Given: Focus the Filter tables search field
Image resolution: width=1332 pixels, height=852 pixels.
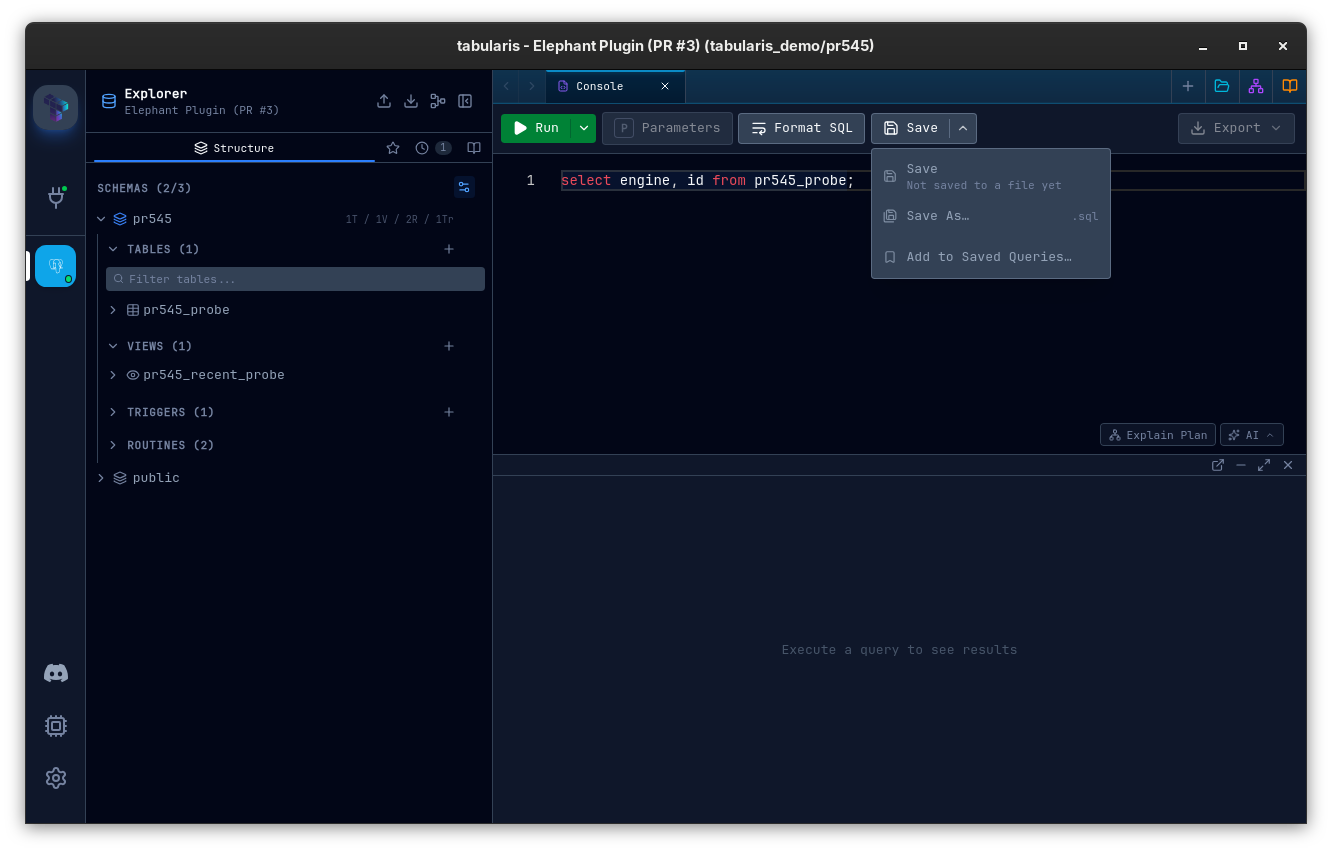Looking at the screenshot, I should (295, 279).
